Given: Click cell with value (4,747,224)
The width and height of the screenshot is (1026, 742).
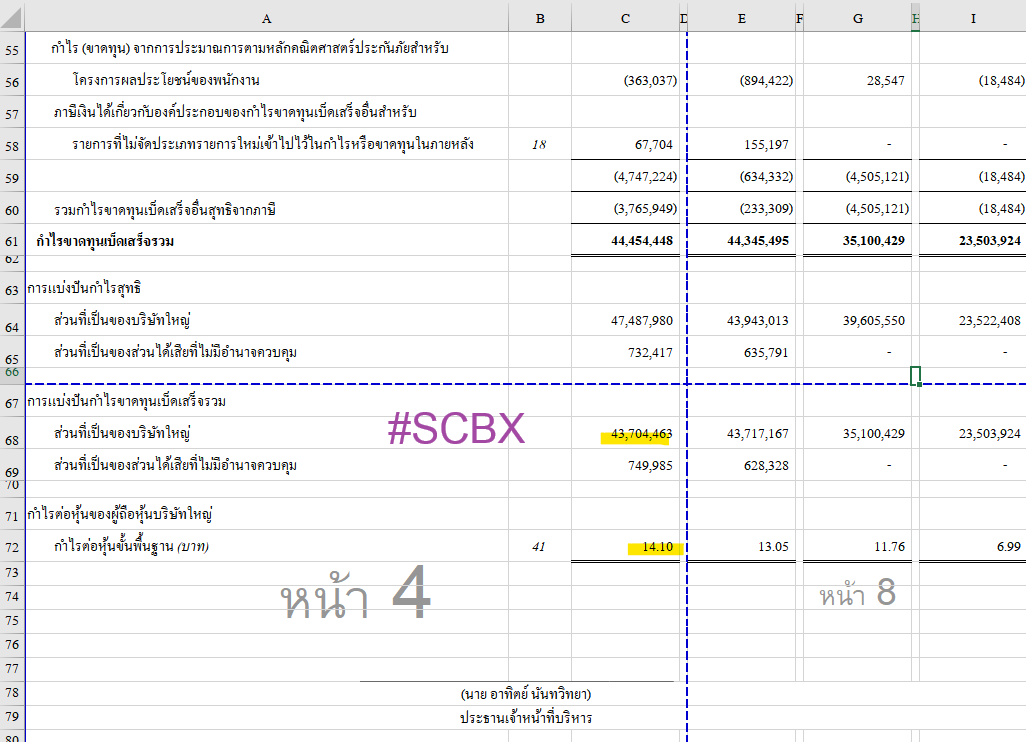Looking at the screenshot, I should click(645, 177).
